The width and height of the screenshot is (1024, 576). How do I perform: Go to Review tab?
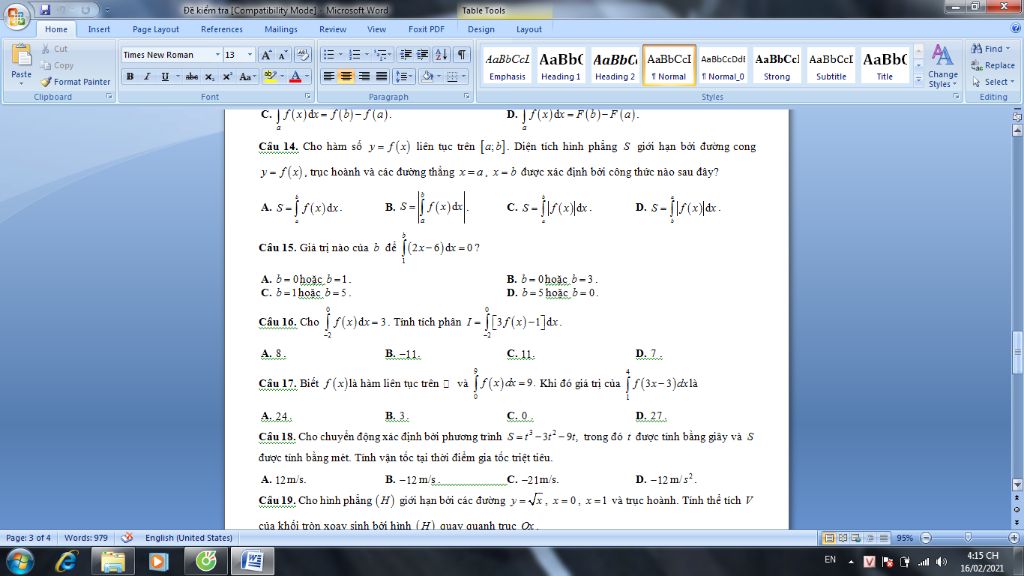(x=332, y=29)
